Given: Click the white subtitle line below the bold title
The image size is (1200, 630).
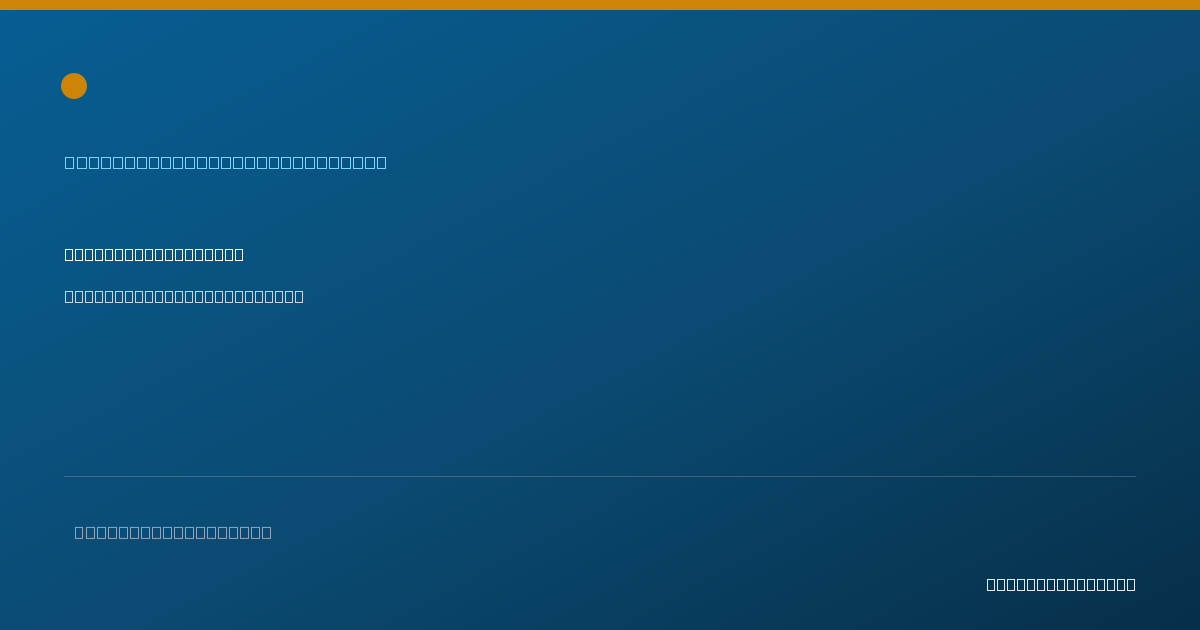Looking at the screenshot, I should point(184,296).
